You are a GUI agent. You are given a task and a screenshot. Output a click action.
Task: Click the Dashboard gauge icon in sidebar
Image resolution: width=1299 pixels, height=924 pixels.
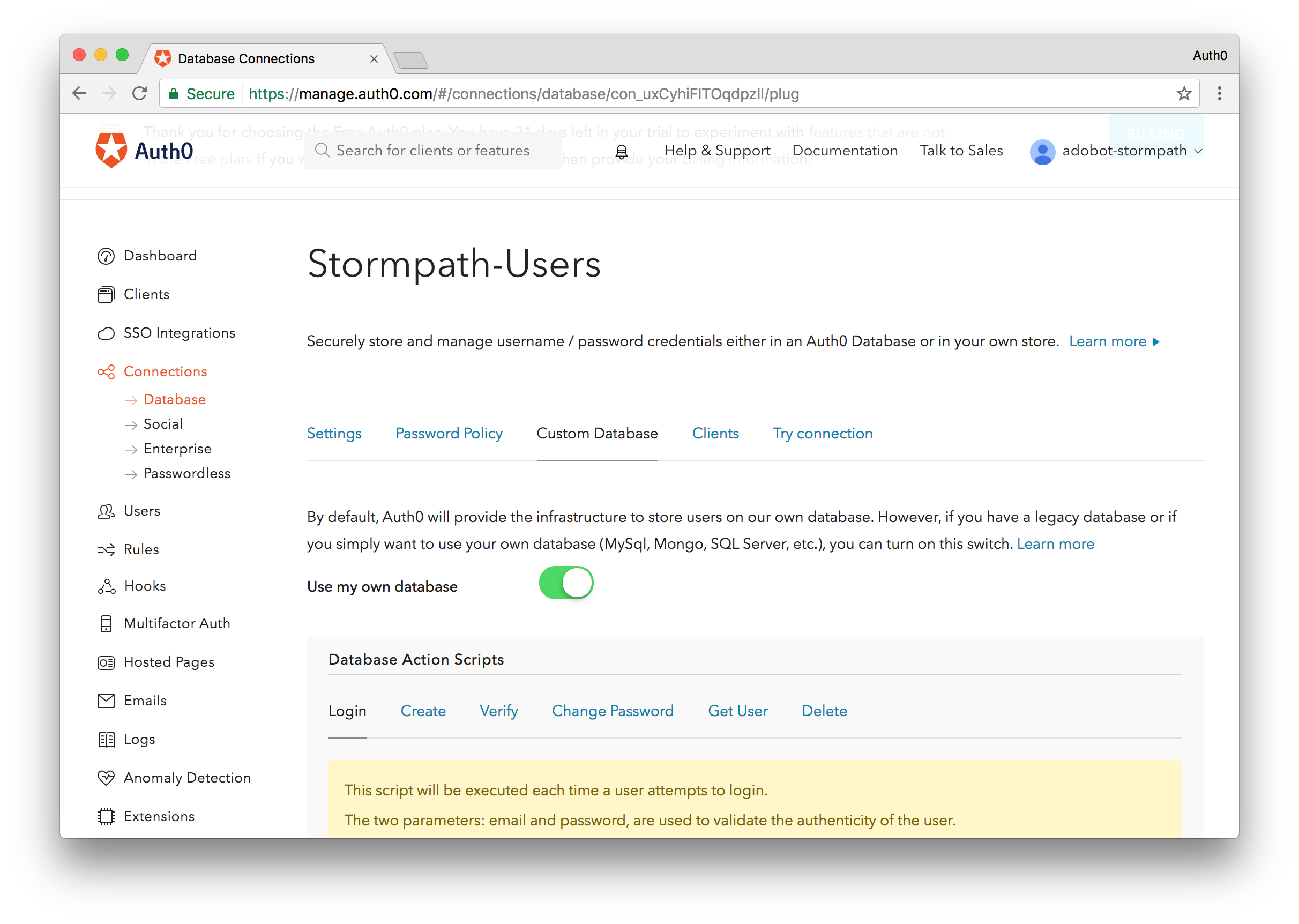106,256
